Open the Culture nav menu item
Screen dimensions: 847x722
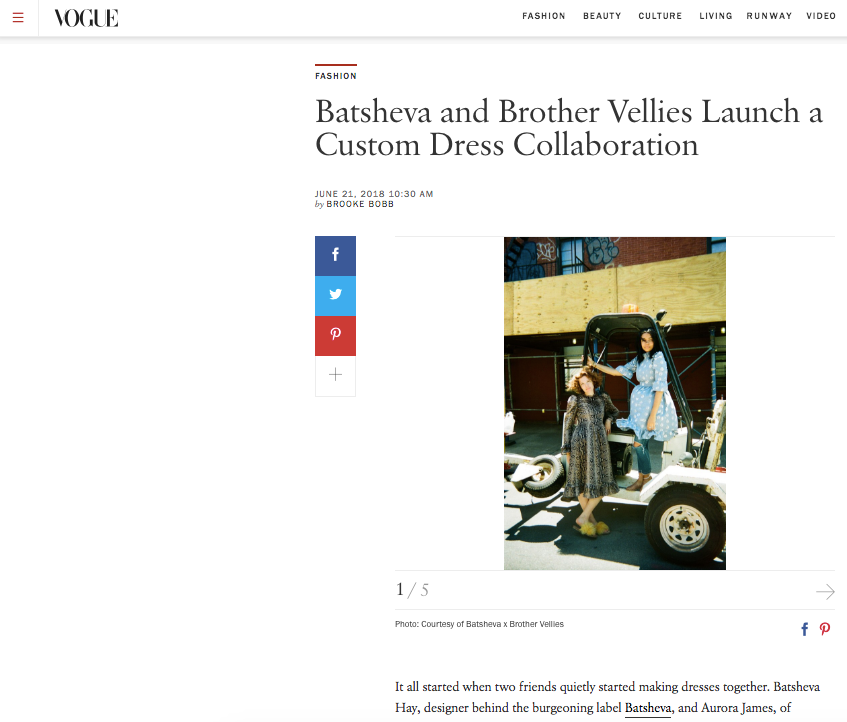pyautogui.click(x=660, y=16)
